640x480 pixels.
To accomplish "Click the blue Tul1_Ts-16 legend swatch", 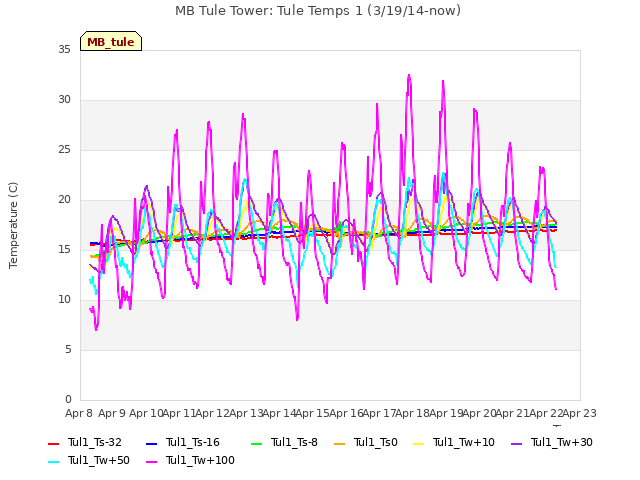I will [151, 444].
